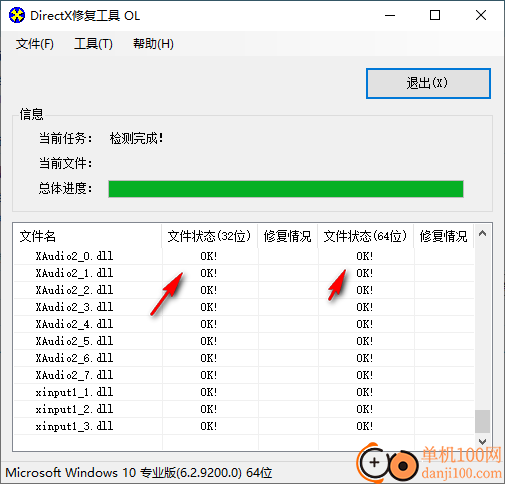Sort by the 文件名 column header
The image size is (505, 484).
[87, 236]
